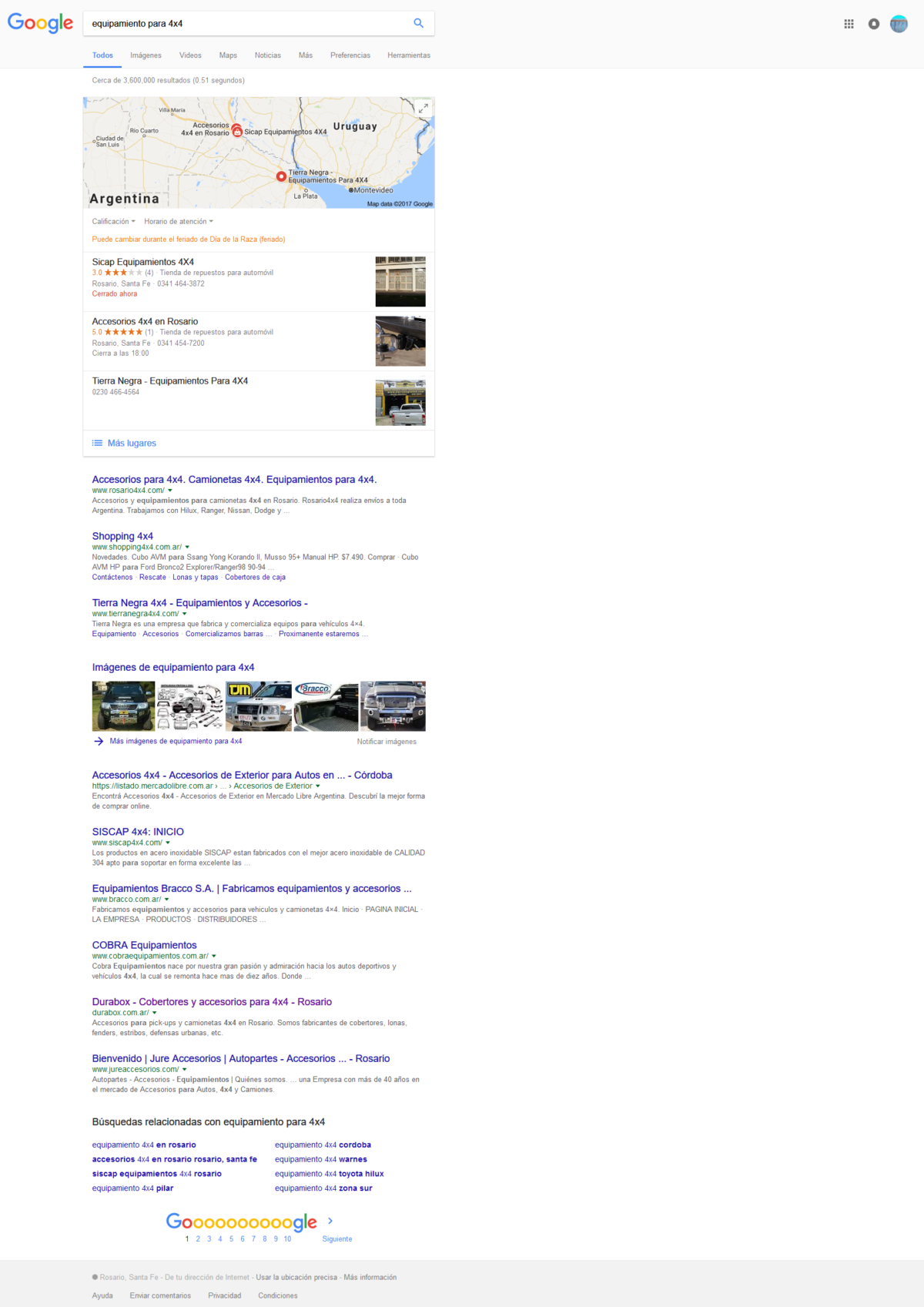Open Accesorios 4x4 en Rosario photo
Image resolution: width=924 pixels, height=1307 pixels.
[x=400, y=341]
